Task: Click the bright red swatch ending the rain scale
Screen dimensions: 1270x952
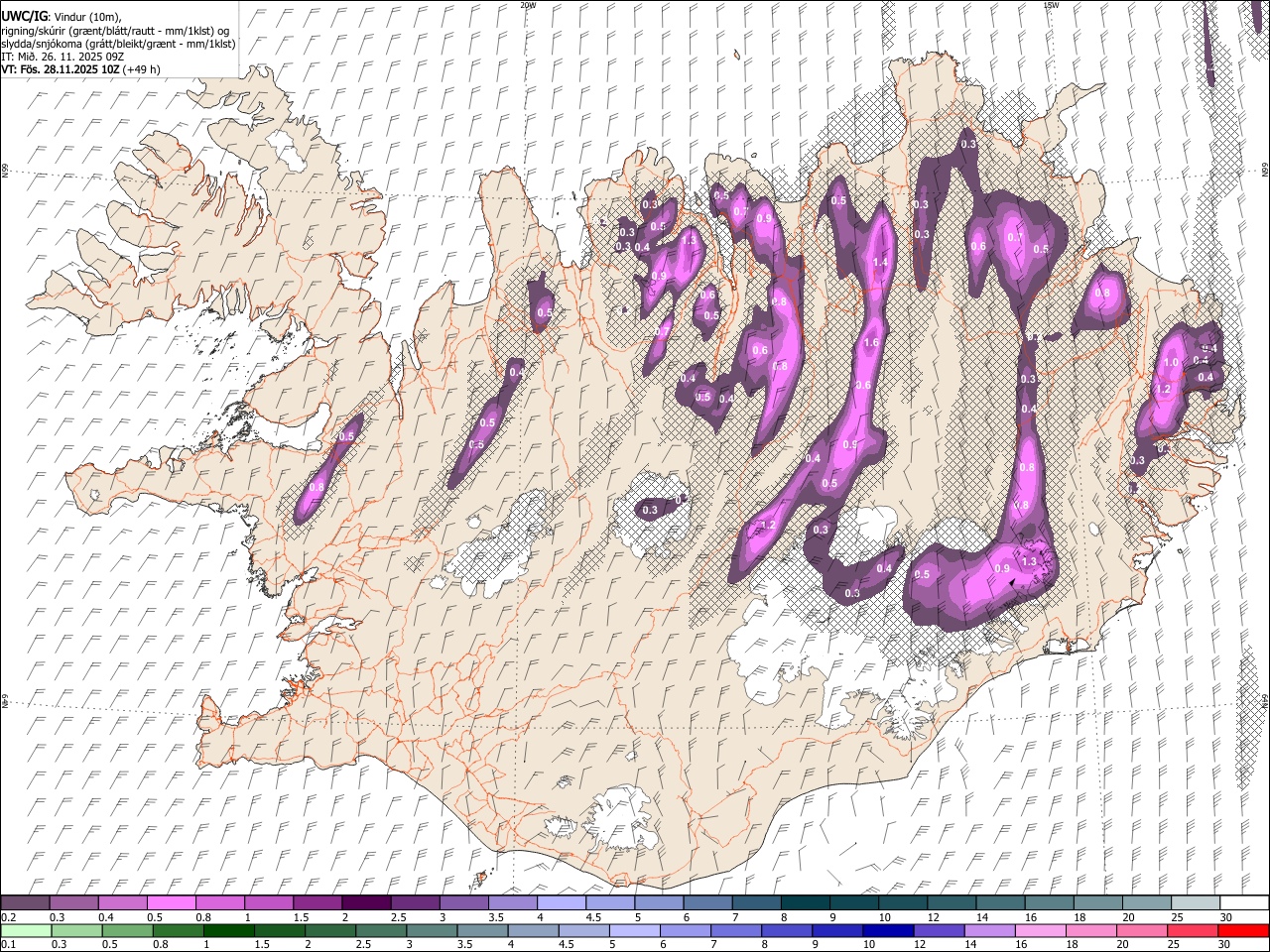Action: point(1243,930)
